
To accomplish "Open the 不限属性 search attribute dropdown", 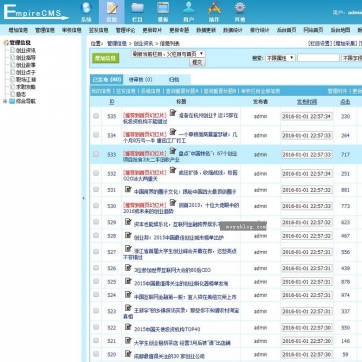I will 280,58.
